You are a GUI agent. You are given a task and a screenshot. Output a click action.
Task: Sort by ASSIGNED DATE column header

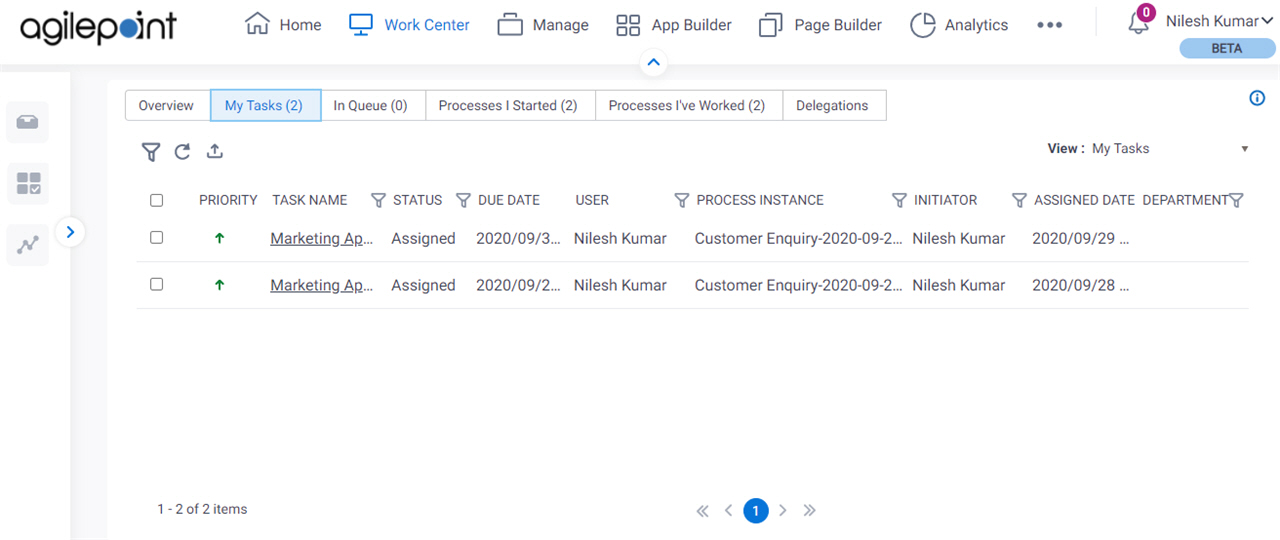click(x=1085, y=200)
